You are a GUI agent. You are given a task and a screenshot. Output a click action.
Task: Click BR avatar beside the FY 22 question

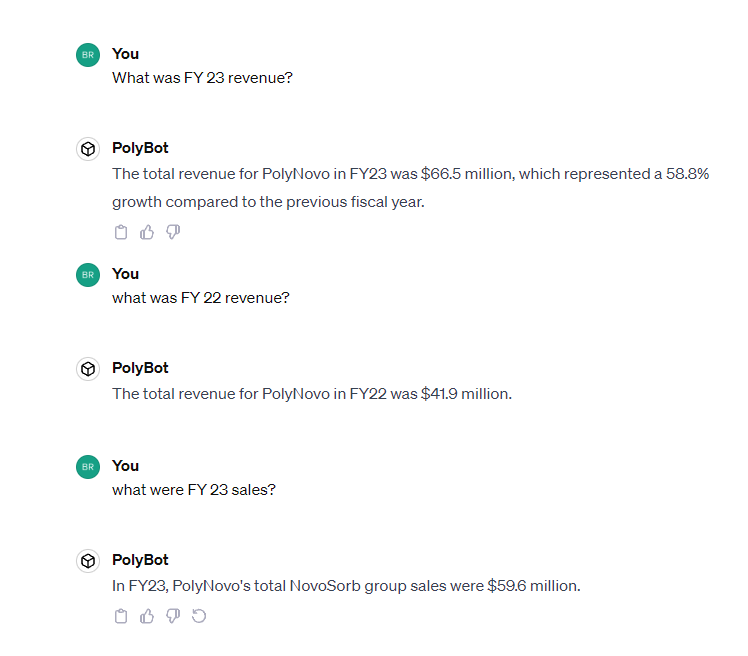coord(88,275)
